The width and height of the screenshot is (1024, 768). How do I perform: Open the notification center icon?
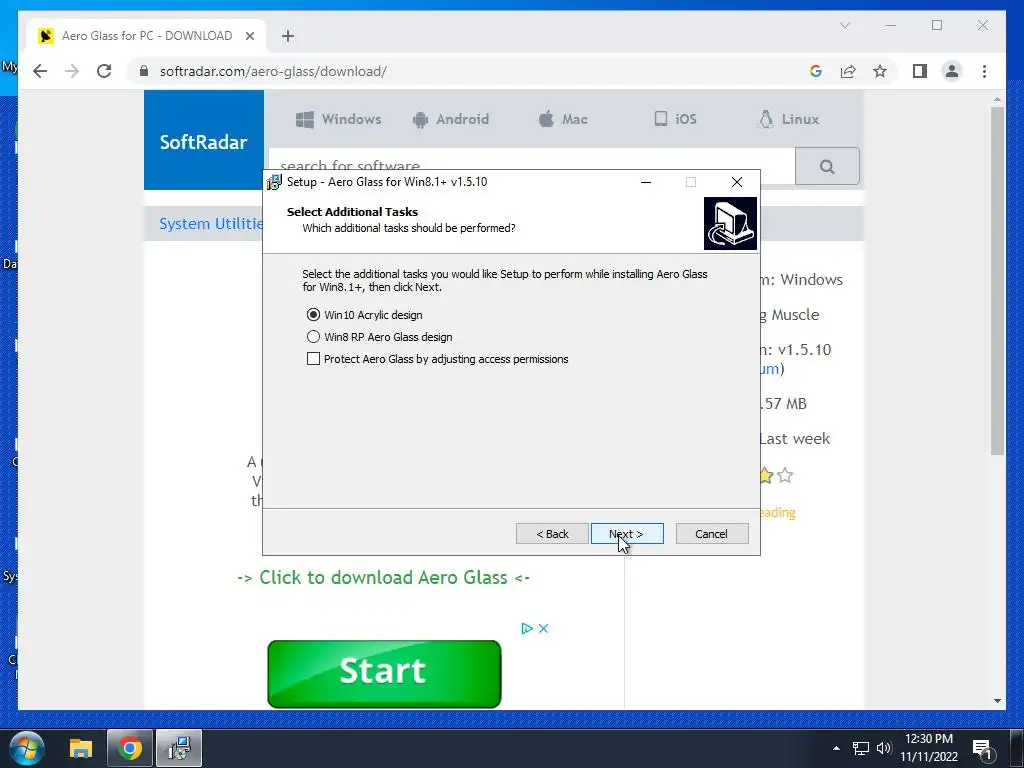(982, 748)
